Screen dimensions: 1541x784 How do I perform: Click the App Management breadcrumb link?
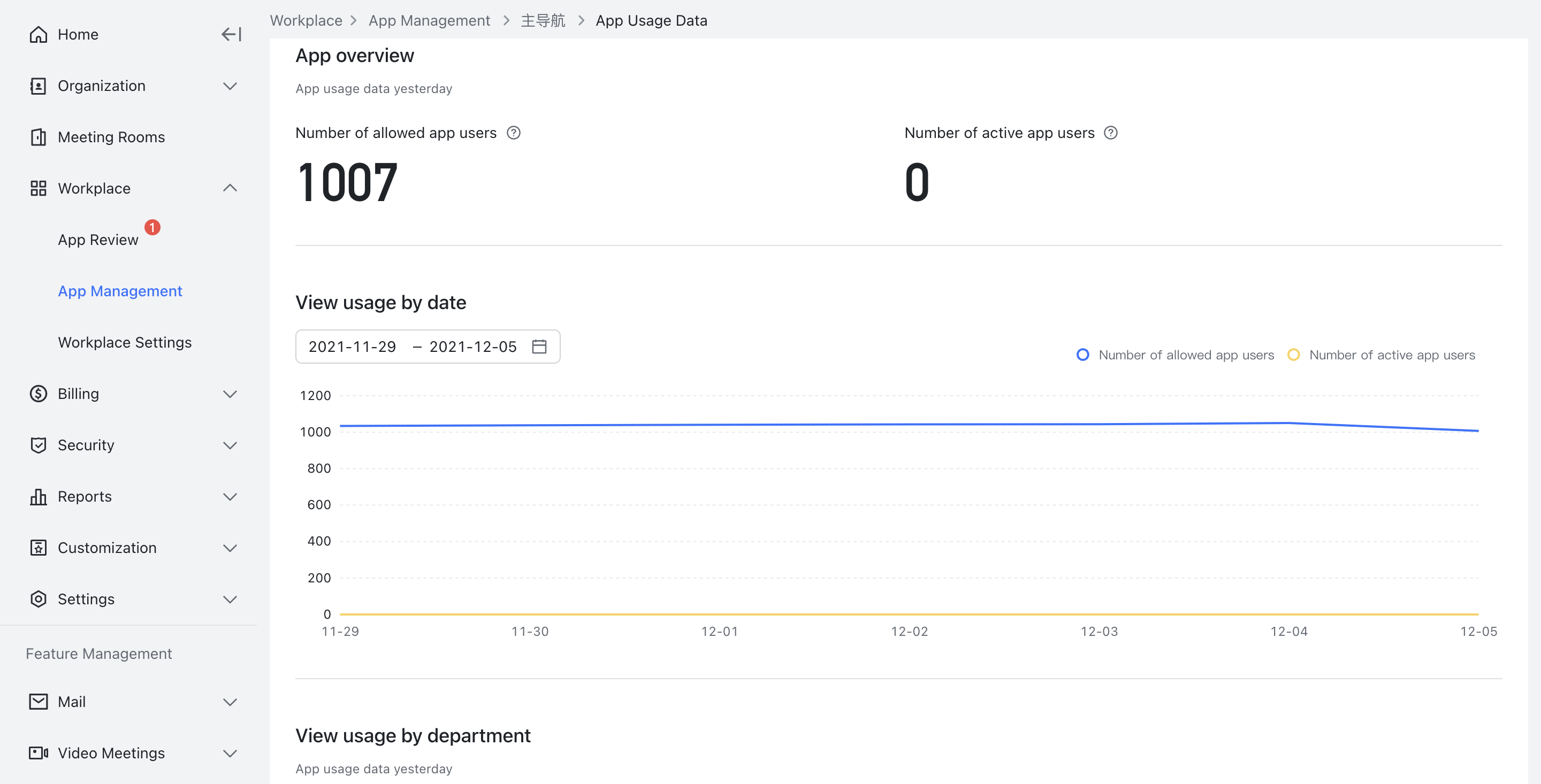[x=429, y=20]
